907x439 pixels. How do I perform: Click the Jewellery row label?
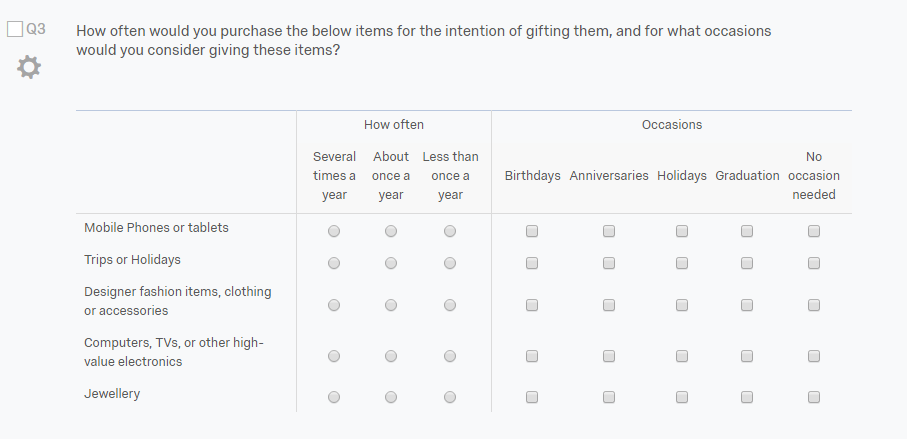coord(112,393)
